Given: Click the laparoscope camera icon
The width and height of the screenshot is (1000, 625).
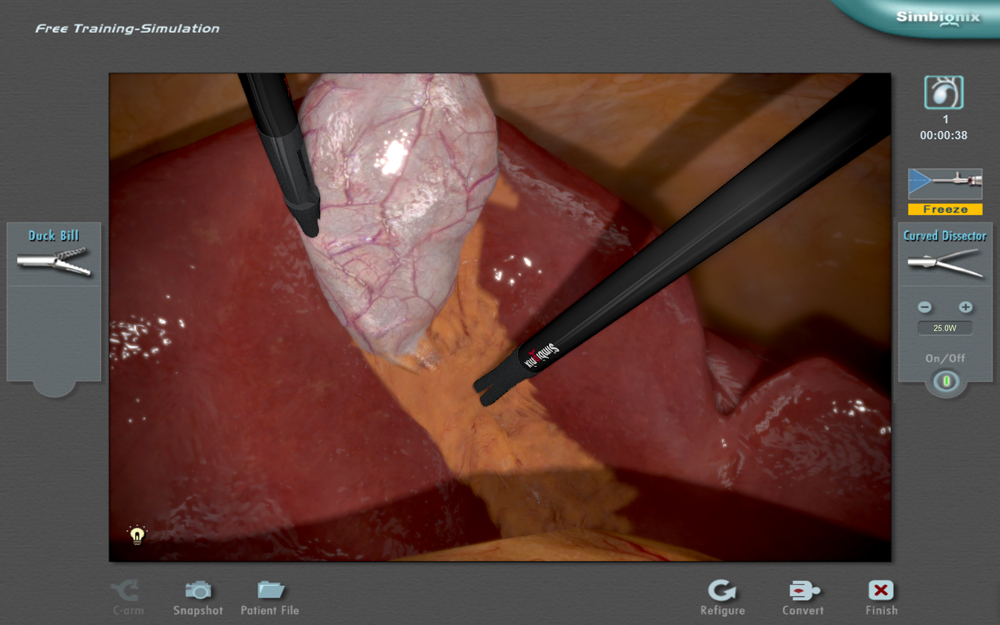Looking at the screenshot, I should [x=944, y=184].
